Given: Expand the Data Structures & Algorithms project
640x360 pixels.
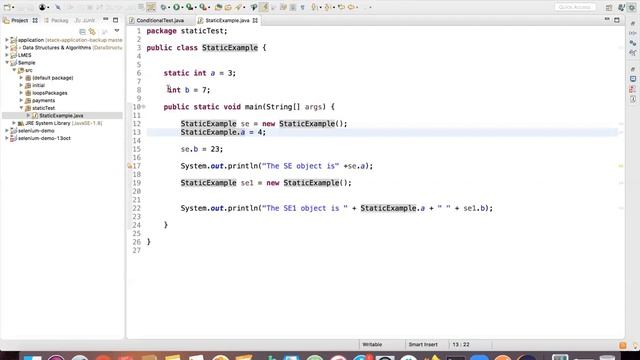Looking at the screenshot, I should (7, 47).
